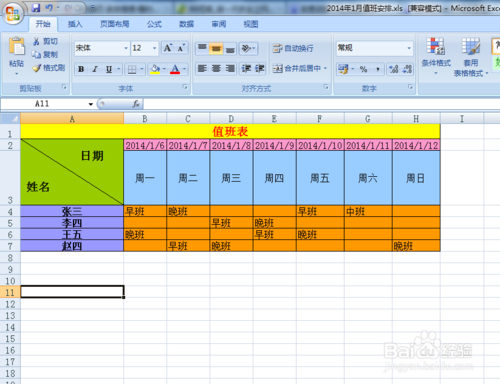
Task: Select cell containing 张三
Action: 72,211
